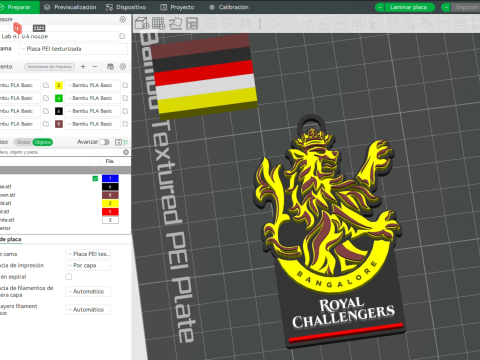Edit the Lab A1 0.4 nozzle preset

coord(122,36)
